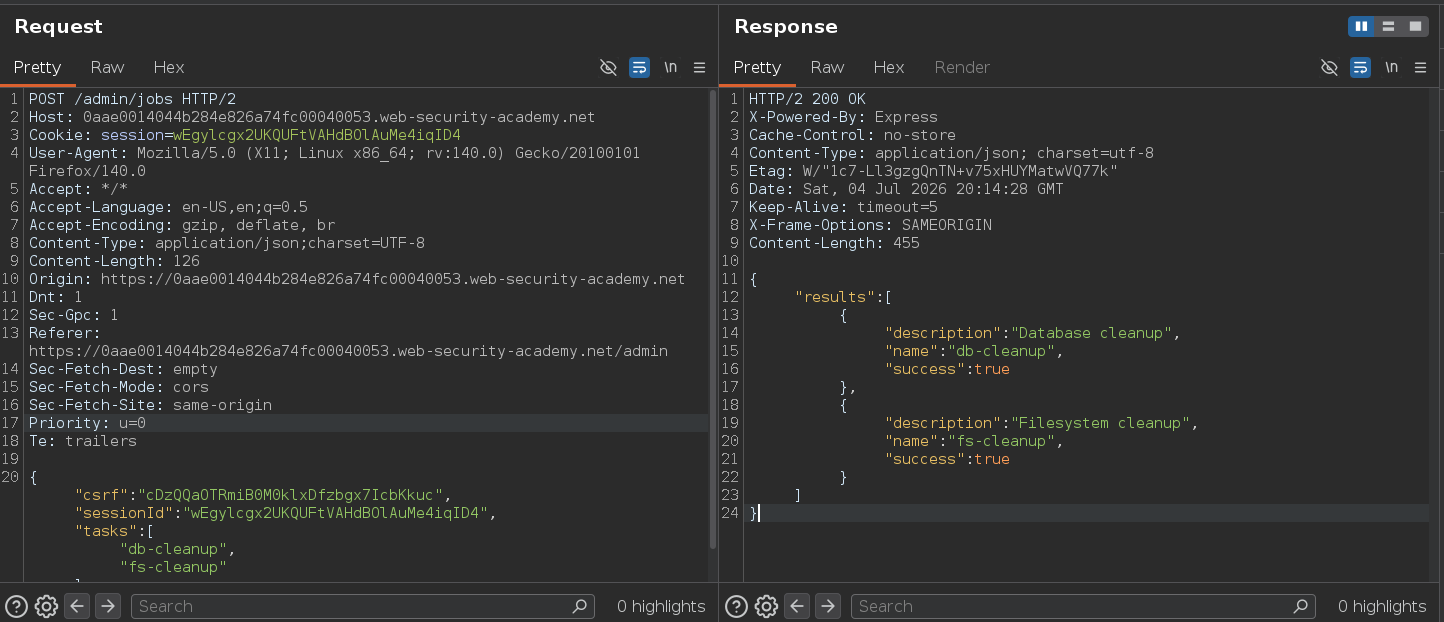Toggle \n newline display in Request panel
Viewport: 1444px width, 622px height.
point(670,67)
